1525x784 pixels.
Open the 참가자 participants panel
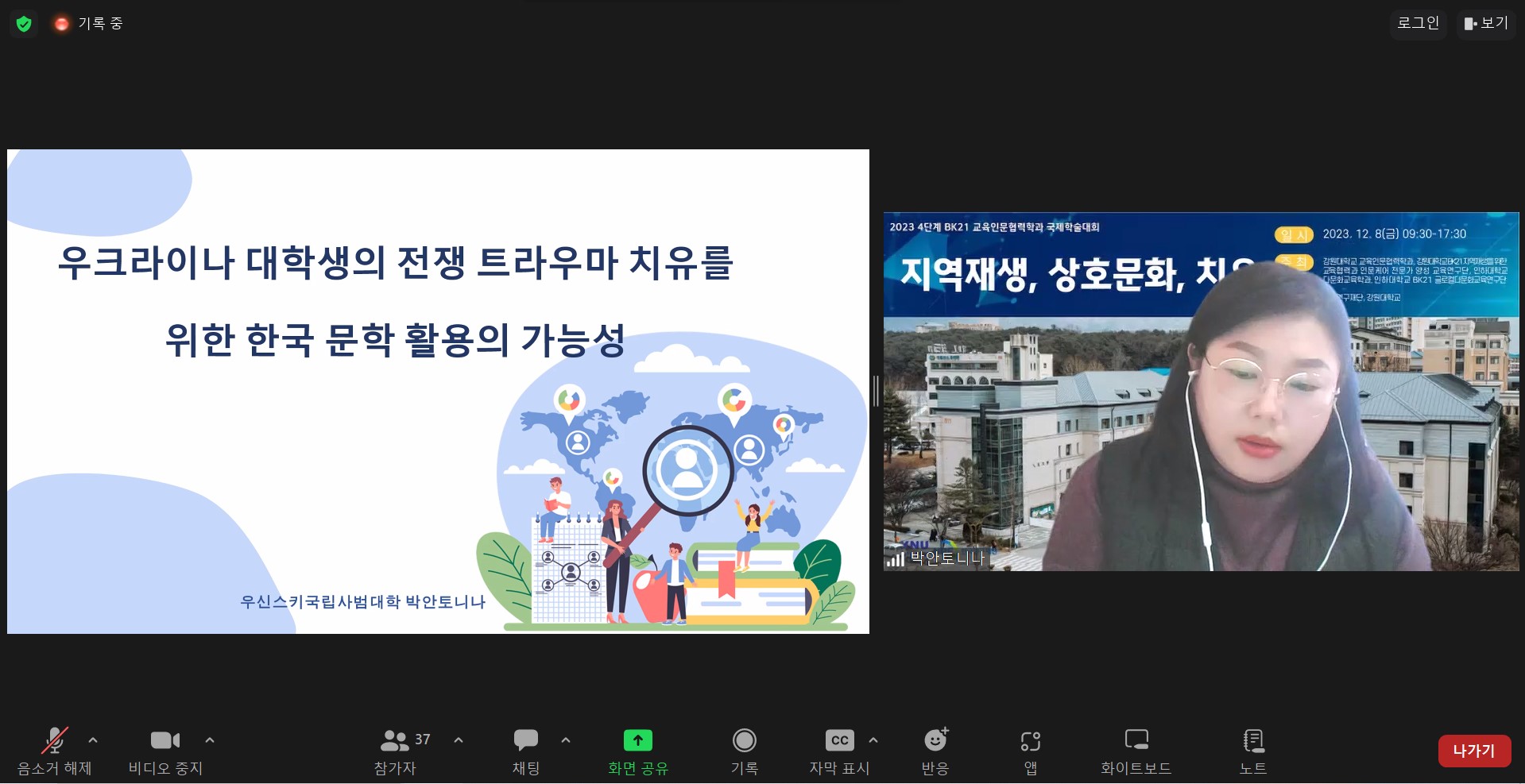[x=396, y=751]
